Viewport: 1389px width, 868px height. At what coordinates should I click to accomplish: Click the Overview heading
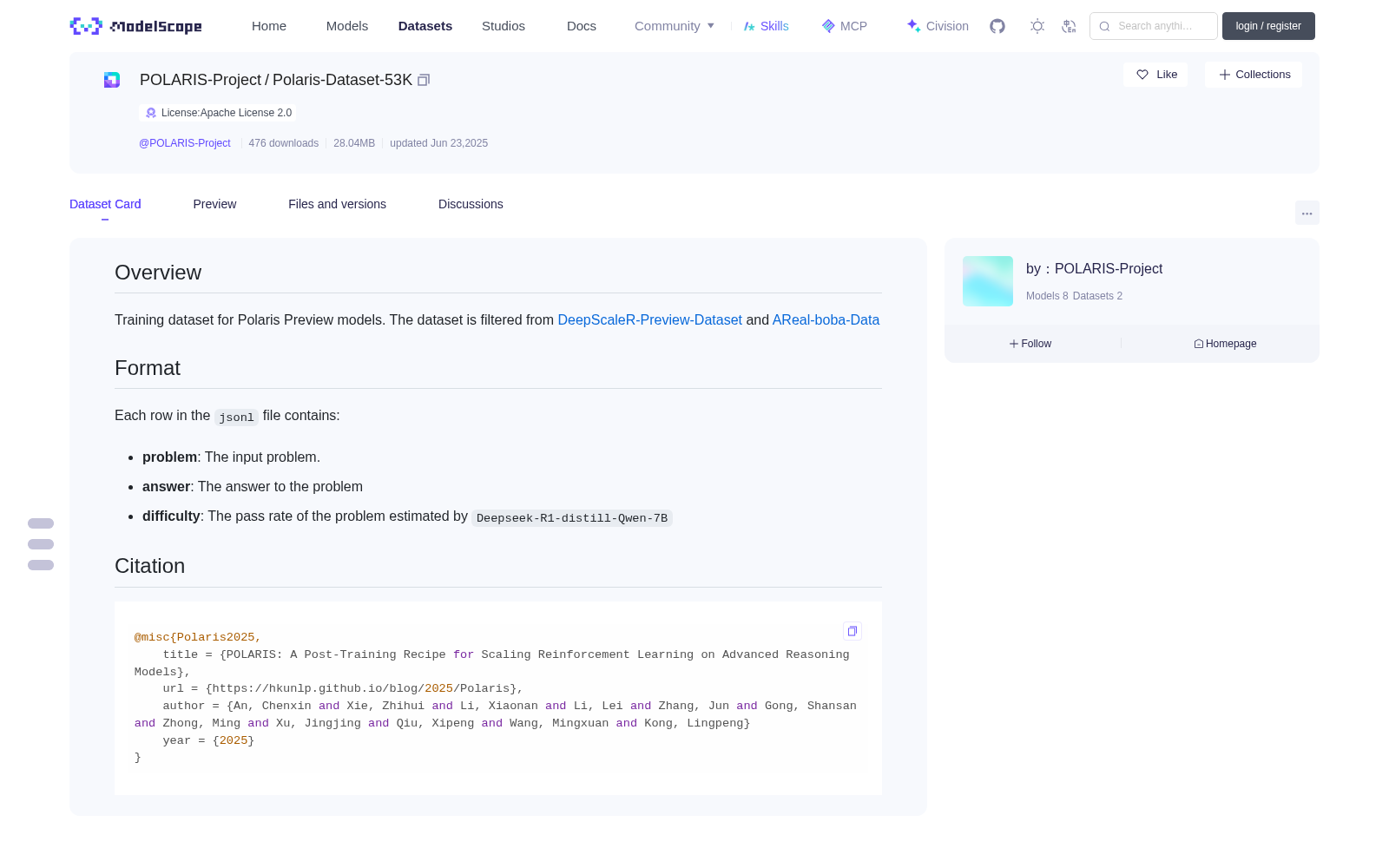pos(158,273)
